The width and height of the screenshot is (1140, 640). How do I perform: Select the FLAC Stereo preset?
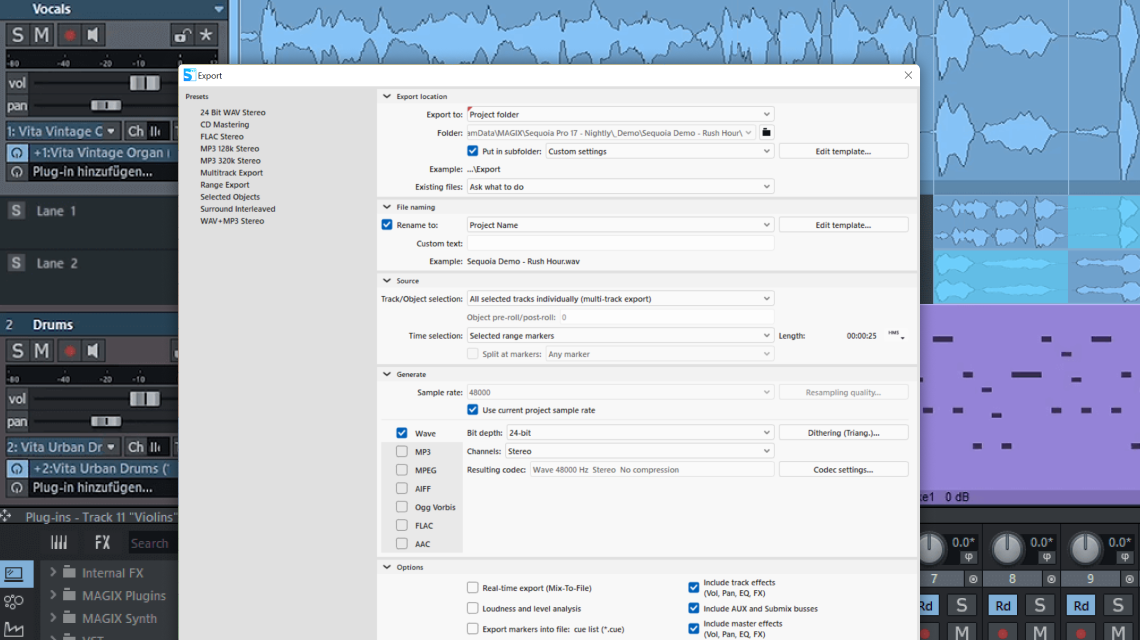click(x=222, y=137)
